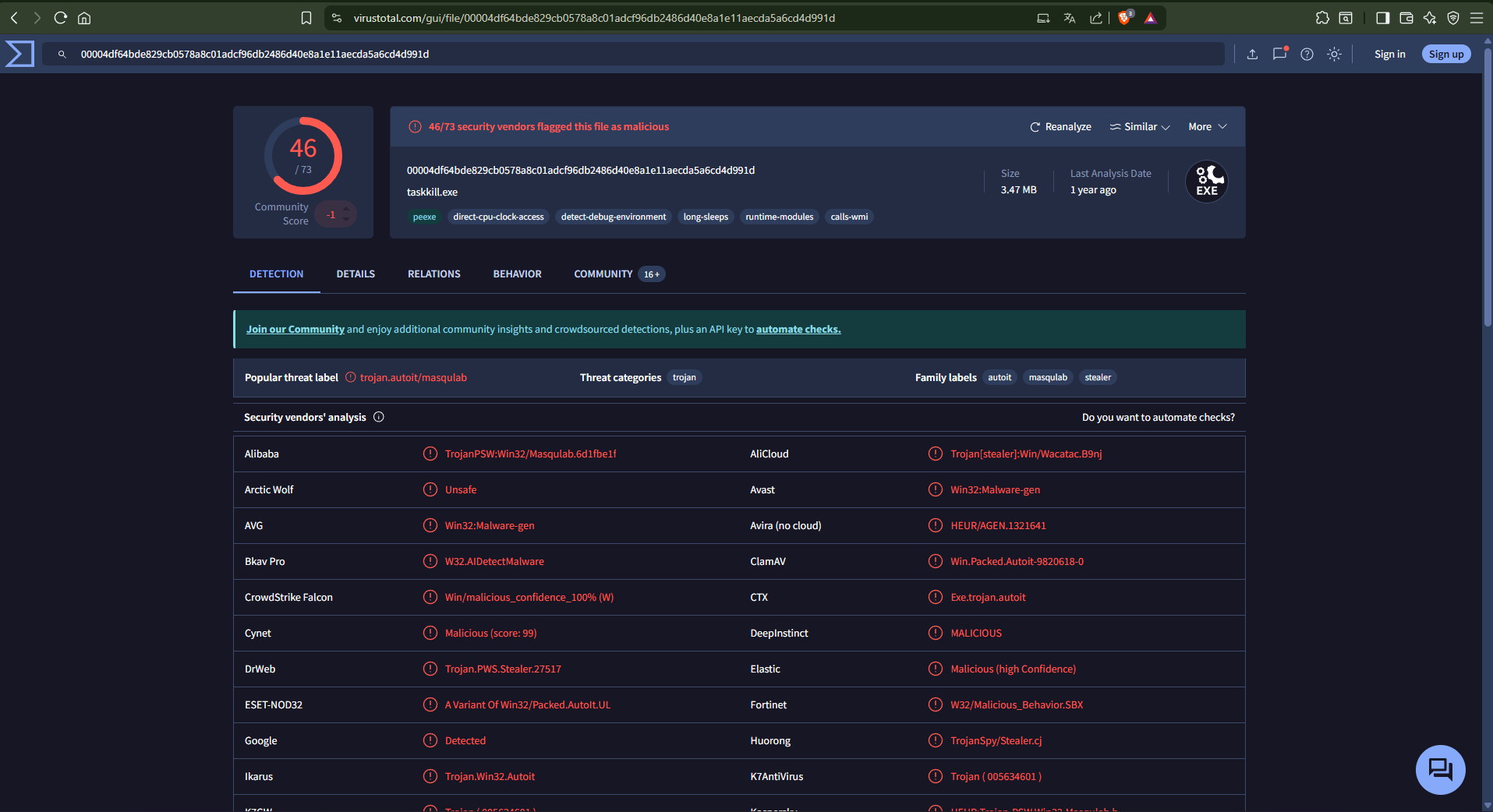Click the bookmark icon in address bar
1493x812 pixels.
pos(306,17)
